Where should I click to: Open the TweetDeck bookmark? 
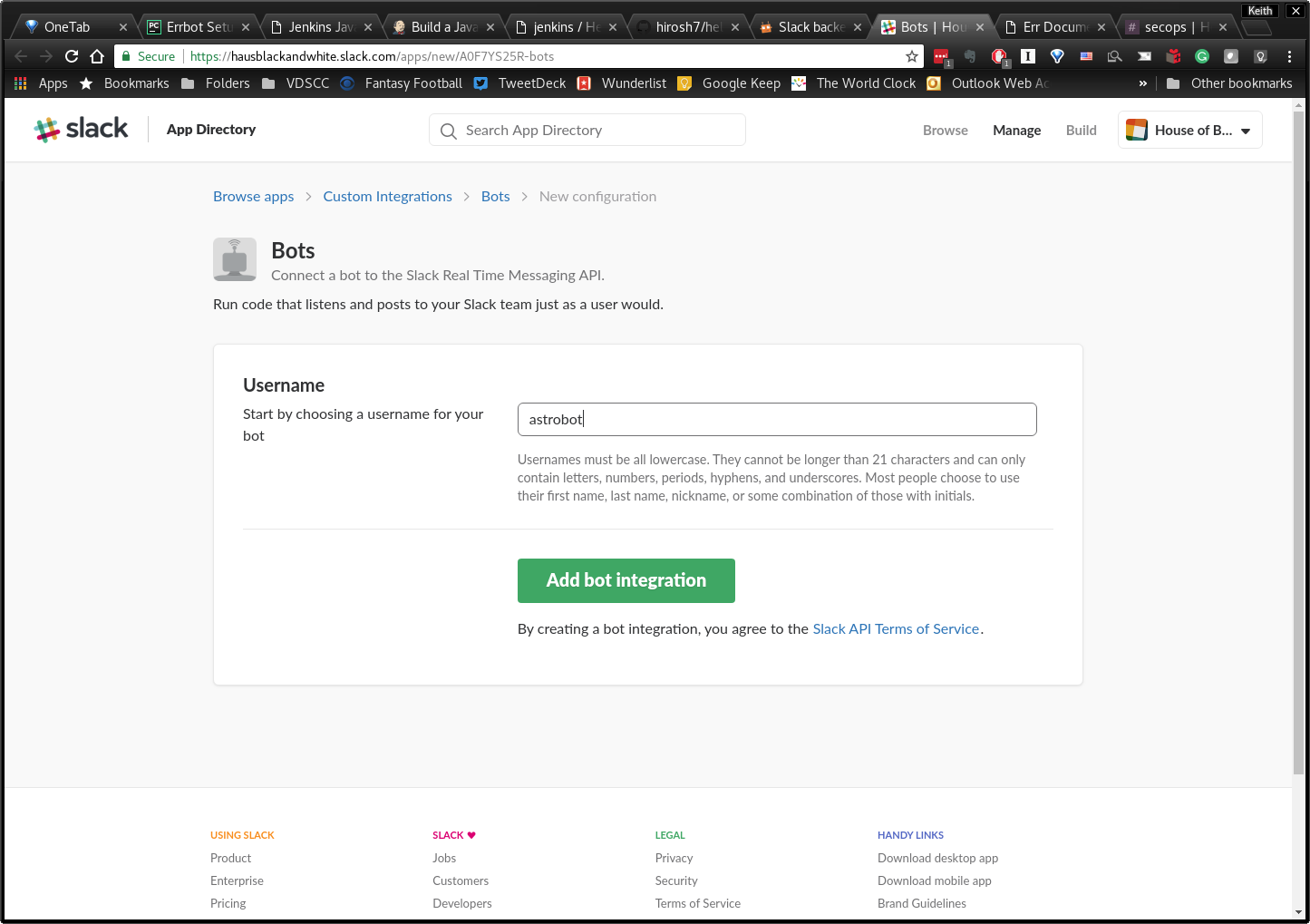coord(520,83)
